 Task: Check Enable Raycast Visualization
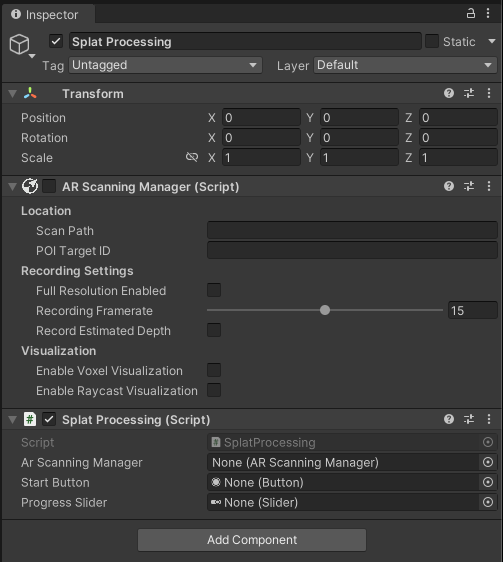(x=214, y=390)
